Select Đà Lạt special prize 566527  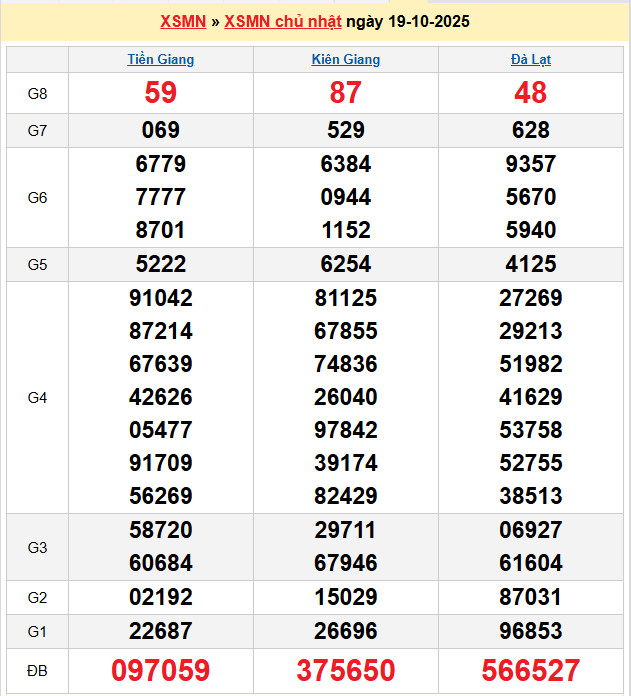tap(530, 670)
